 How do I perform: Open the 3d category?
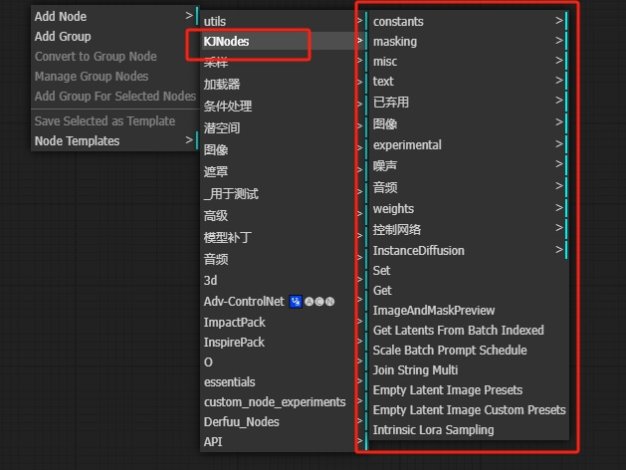click(283, 280)
